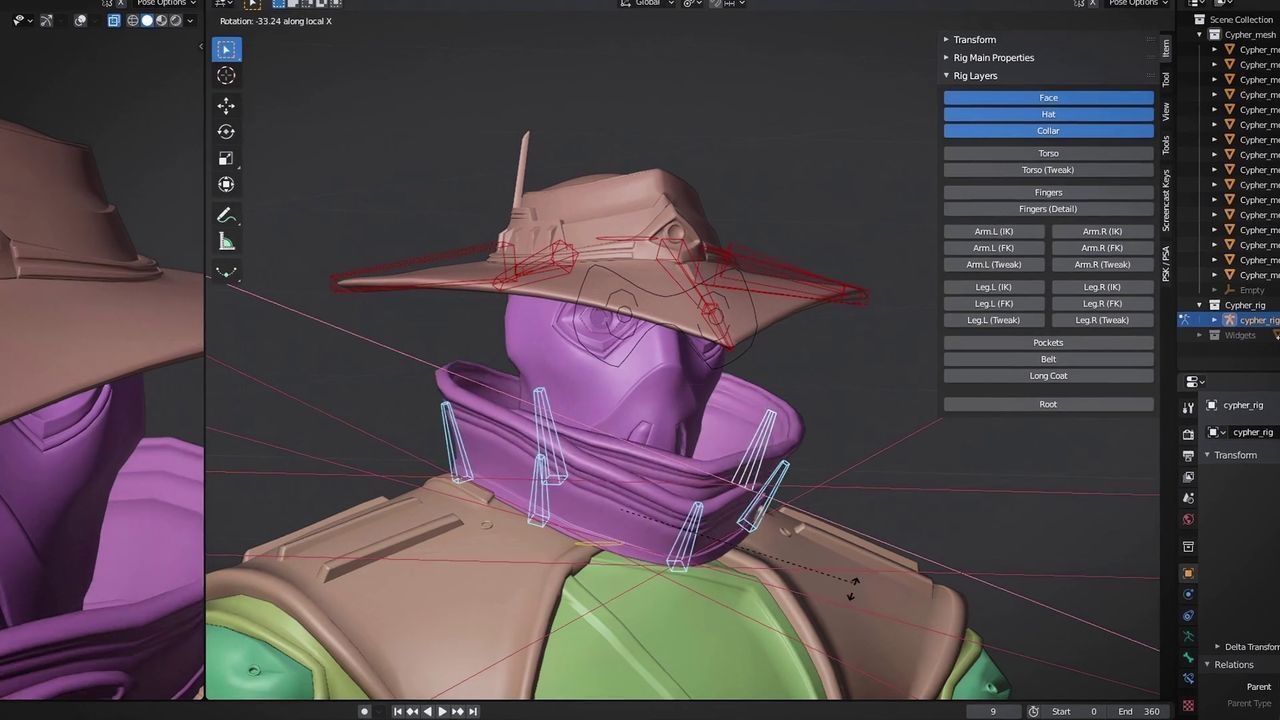Open the World properties tab
The height and width of the screenshot is (720, 1280).
pos(1188,519)
